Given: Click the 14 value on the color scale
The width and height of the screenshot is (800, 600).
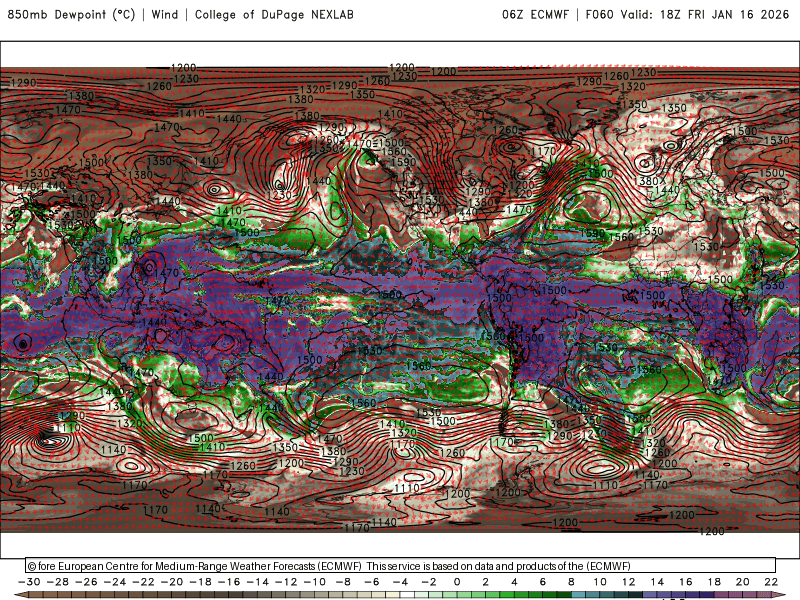Looking at the screenshot, I should click(x=657, y=582).
